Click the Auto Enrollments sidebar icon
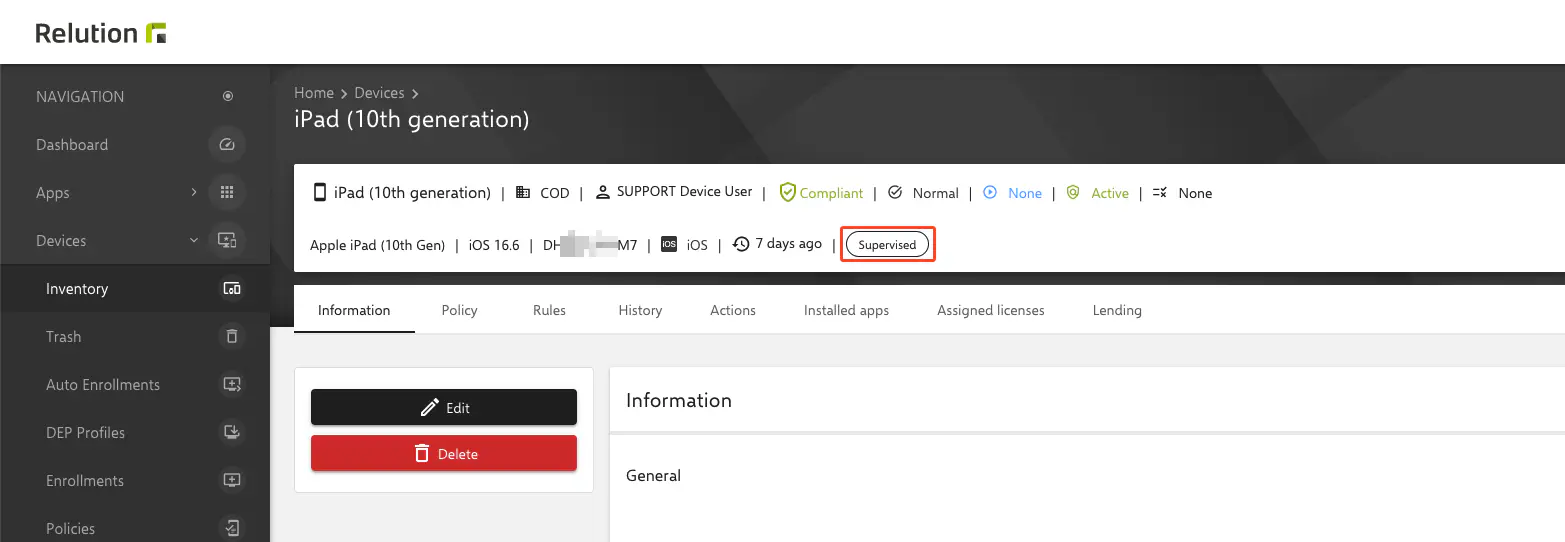This screenshot has width=1565, height=542. (231, 385)
